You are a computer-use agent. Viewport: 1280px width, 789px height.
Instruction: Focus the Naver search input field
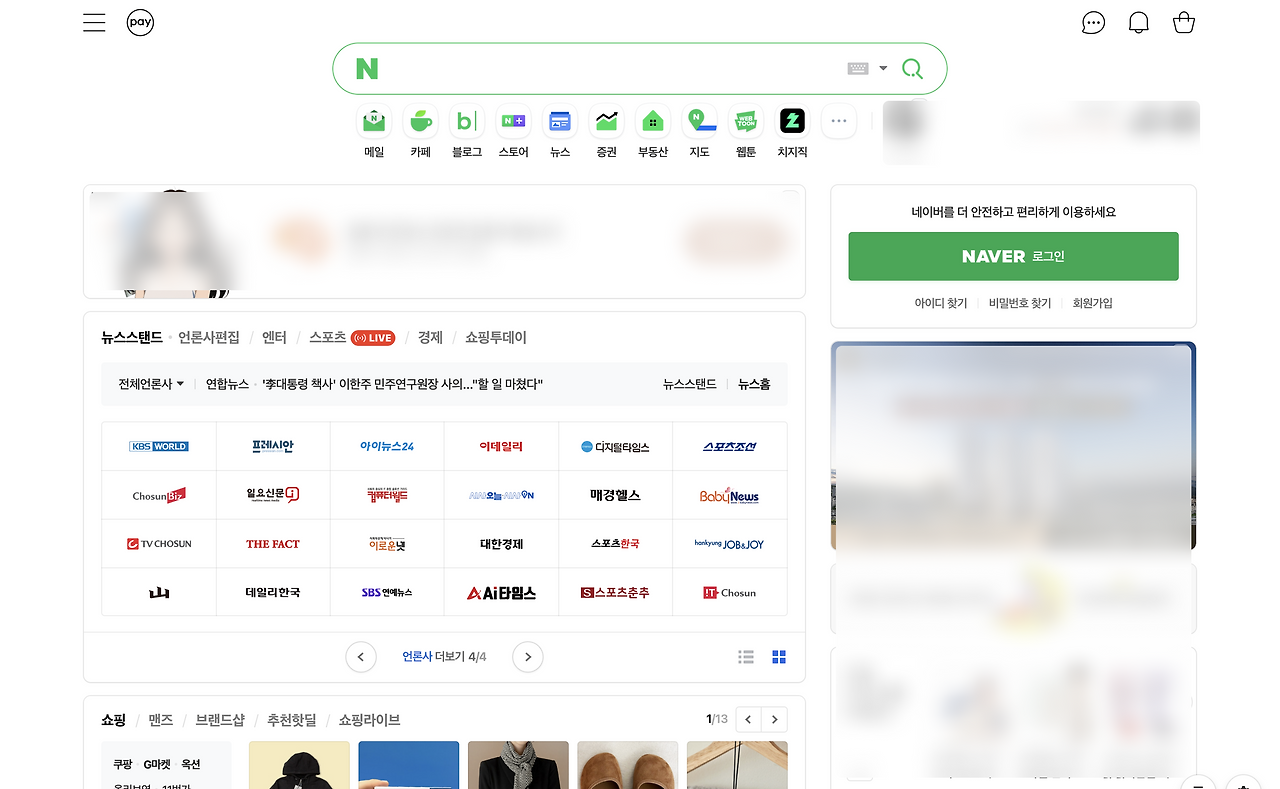tap(612, 69)
